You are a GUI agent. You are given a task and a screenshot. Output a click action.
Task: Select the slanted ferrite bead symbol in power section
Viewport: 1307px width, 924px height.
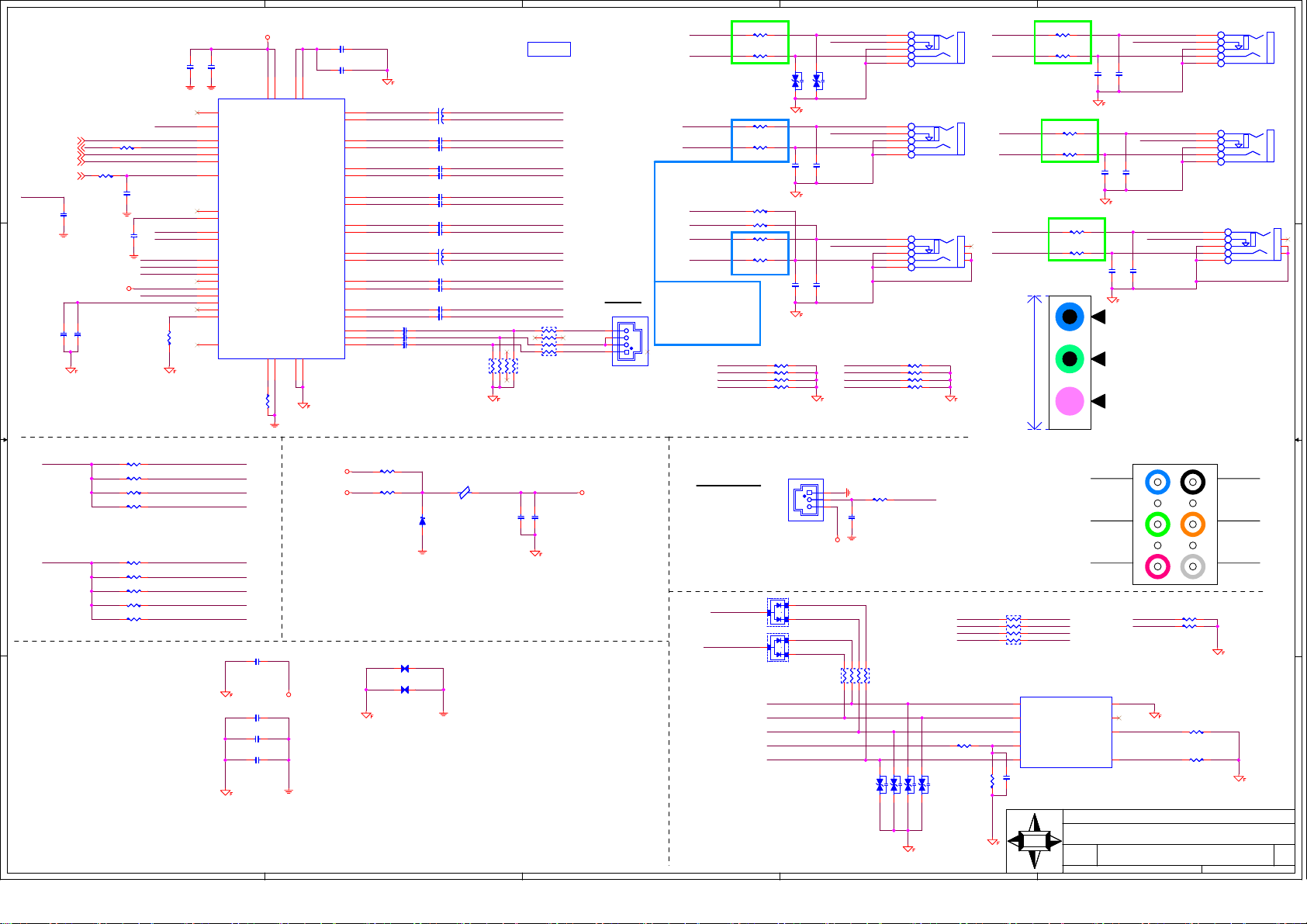[465, 493]
